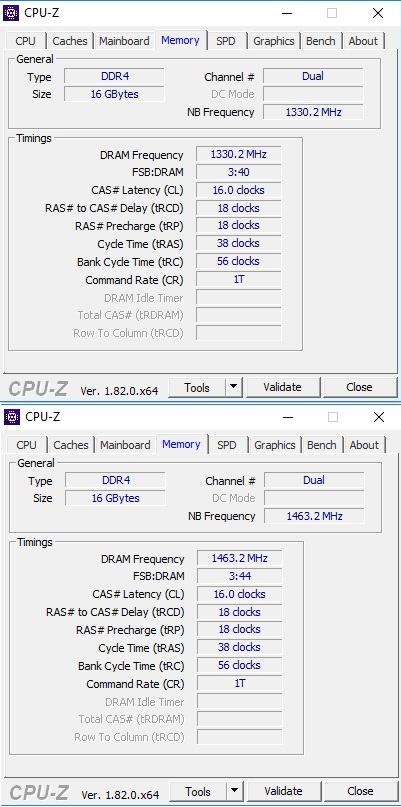The width and height of the screenshot is (401, 807).
Task: Click Tools button in bottom window
Action: [x=198, y=792]
